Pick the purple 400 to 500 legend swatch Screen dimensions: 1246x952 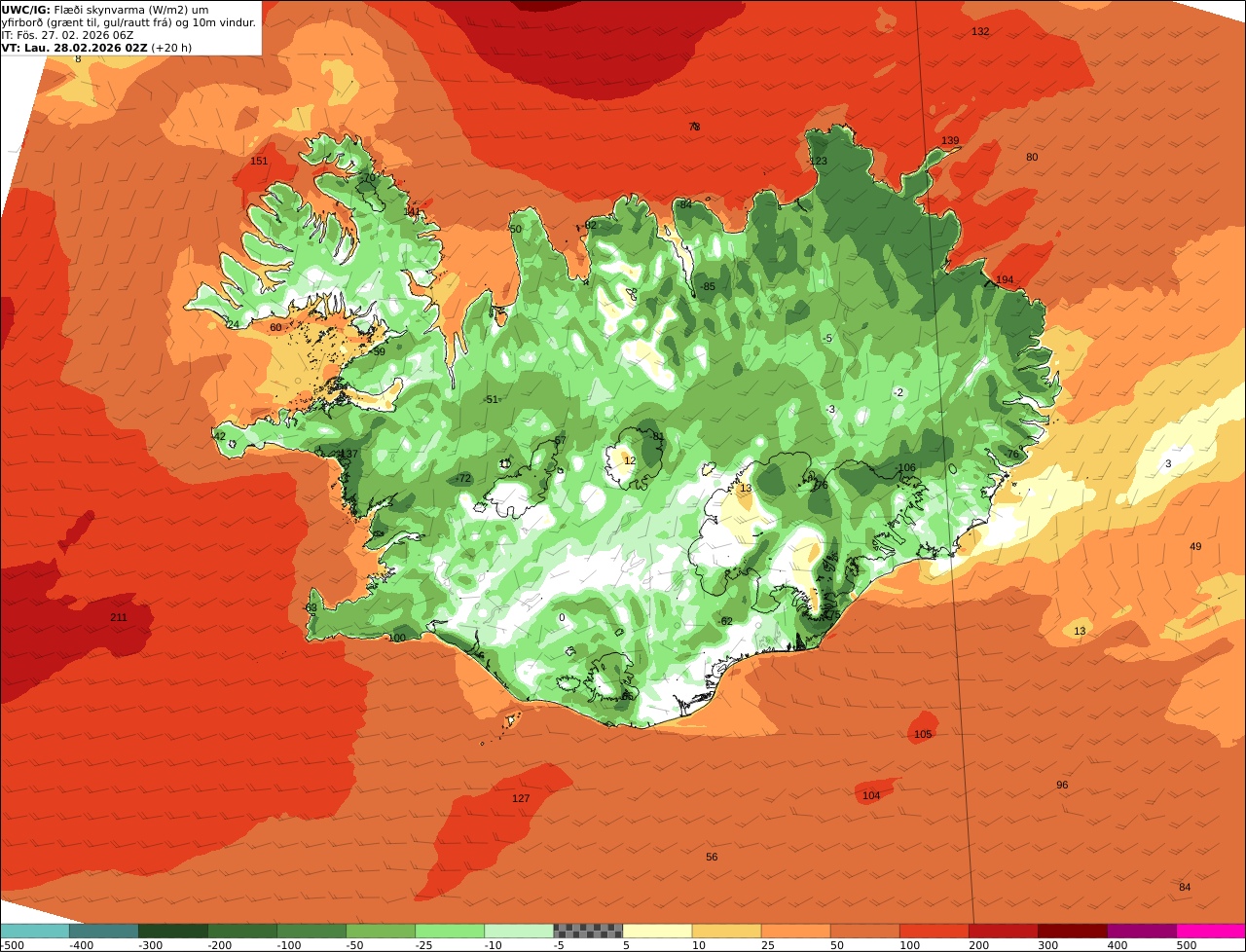pyautogui.click(x=1142, y=931)
